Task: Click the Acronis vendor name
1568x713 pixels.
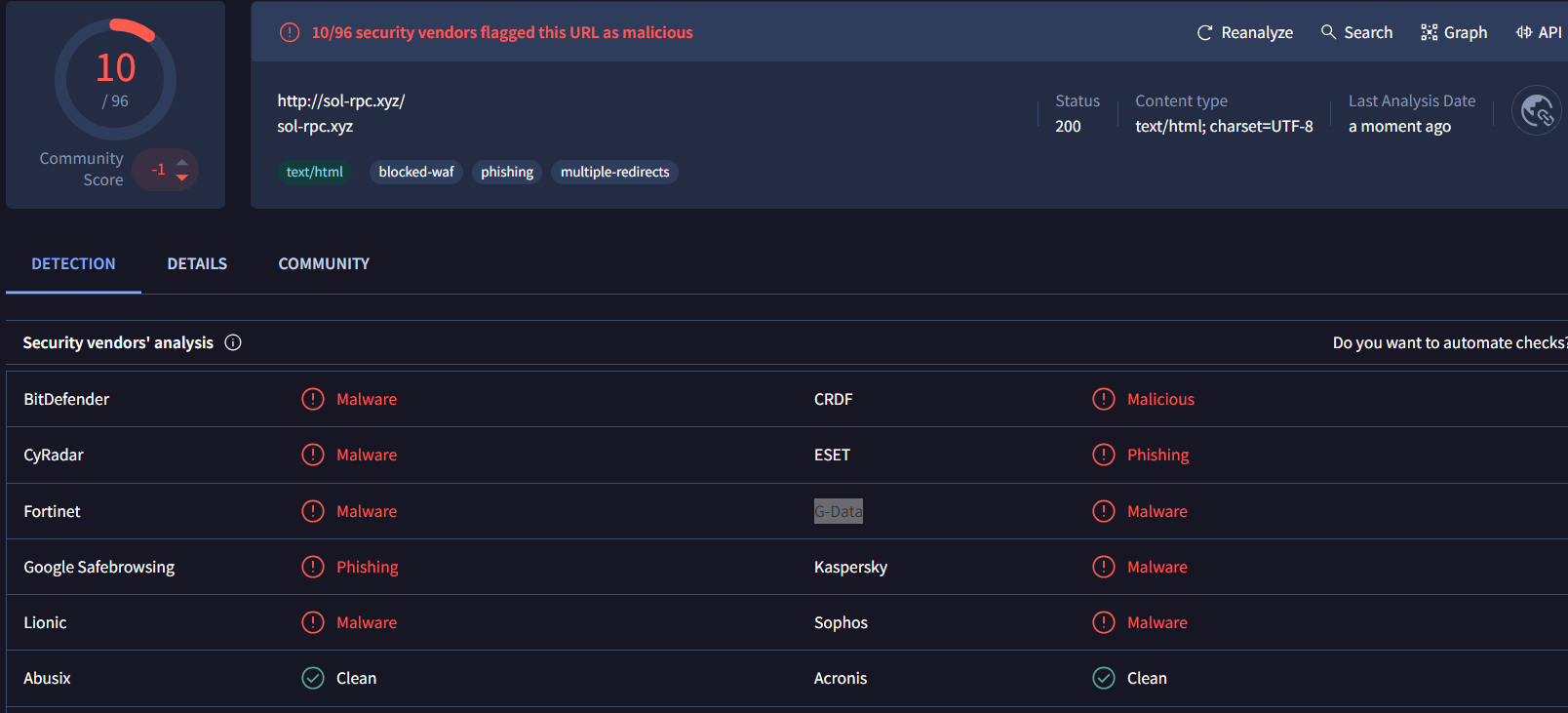Action: 841,678
